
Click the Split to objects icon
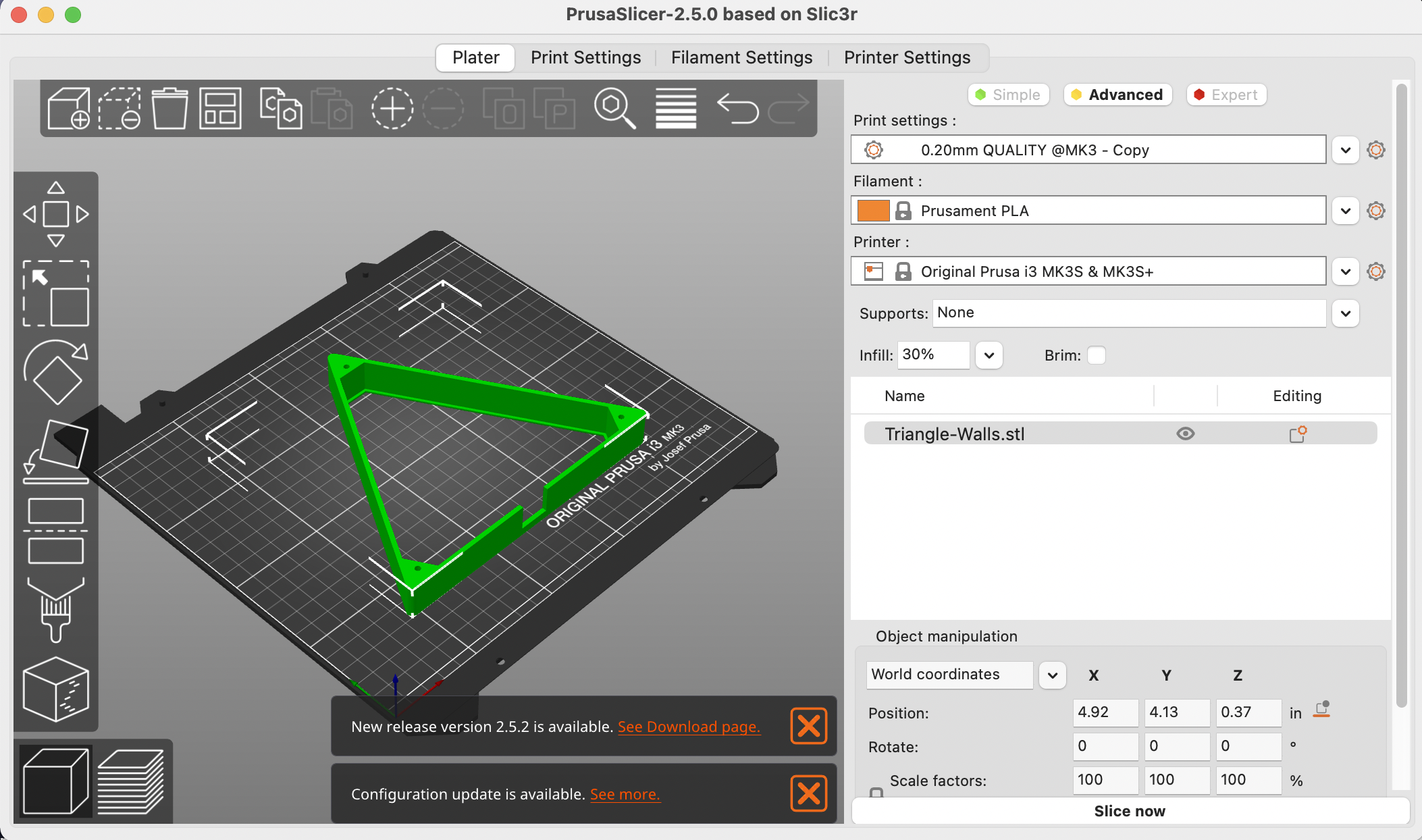tap(503, 108)
